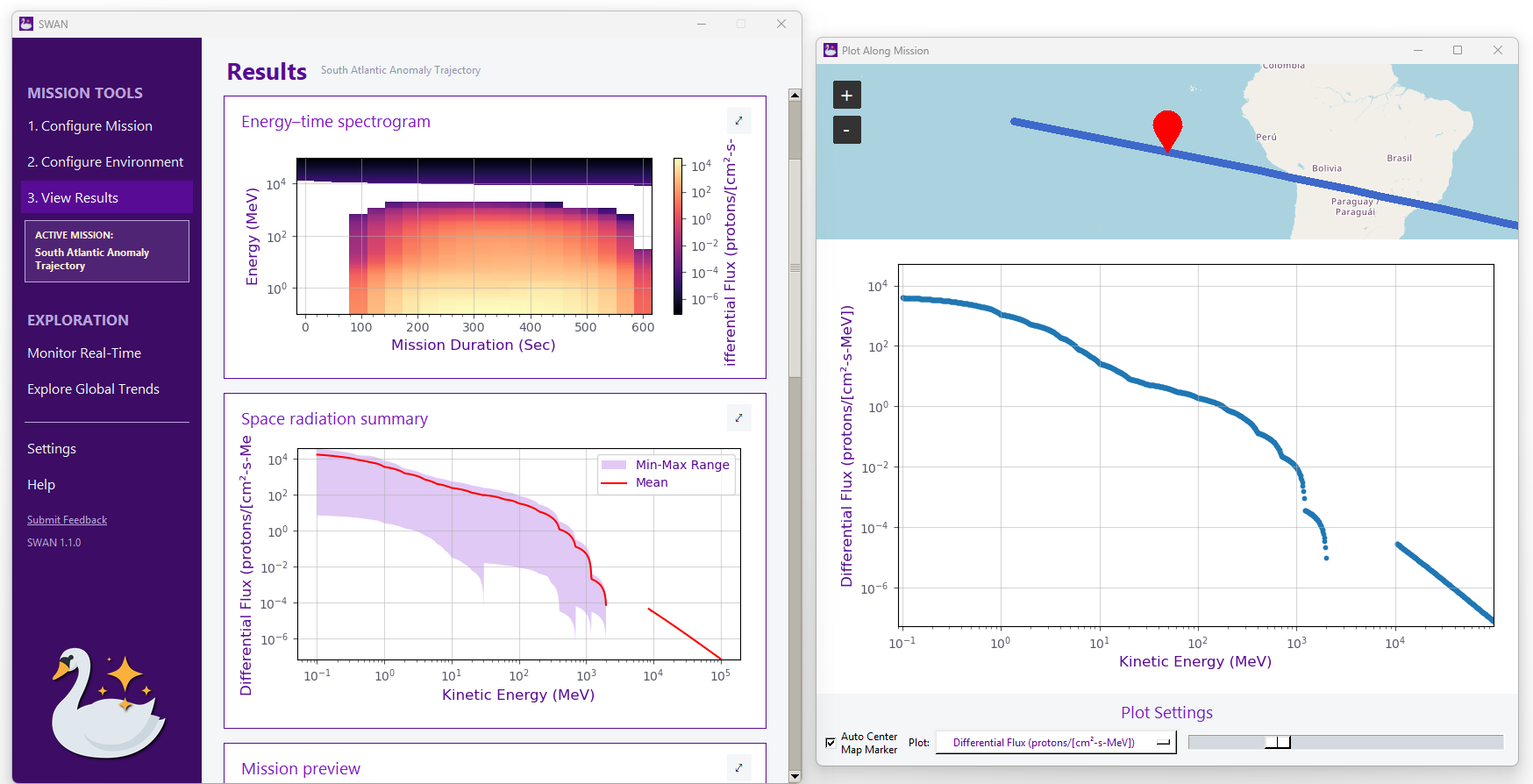Open Explore Global Trends
The image size is (1533, 784).
pos(93,389)
